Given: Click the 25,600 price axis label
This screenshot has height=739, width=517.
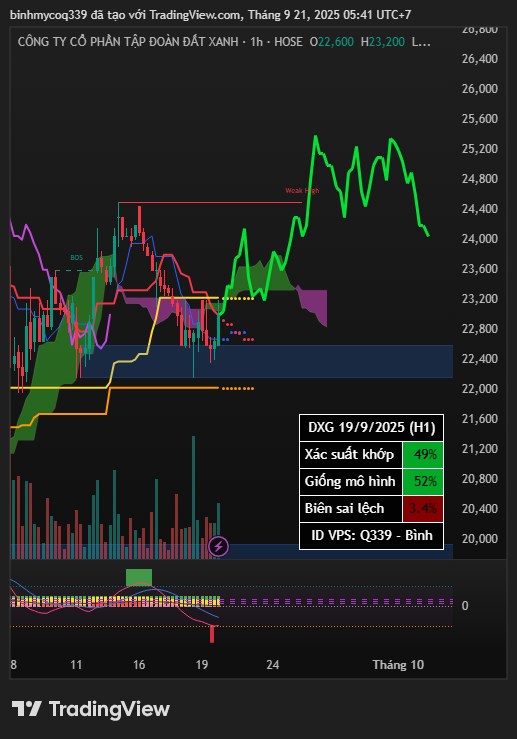Looking at the screenshot, I should click(x=479, y=119).
